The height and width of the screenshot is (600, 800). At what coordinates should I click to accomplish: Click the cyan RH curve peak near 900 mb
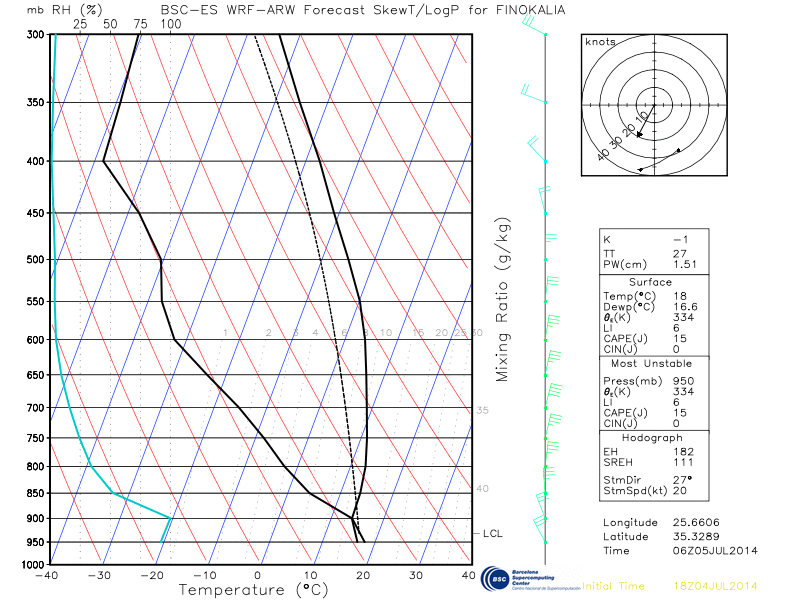point(171,518)
